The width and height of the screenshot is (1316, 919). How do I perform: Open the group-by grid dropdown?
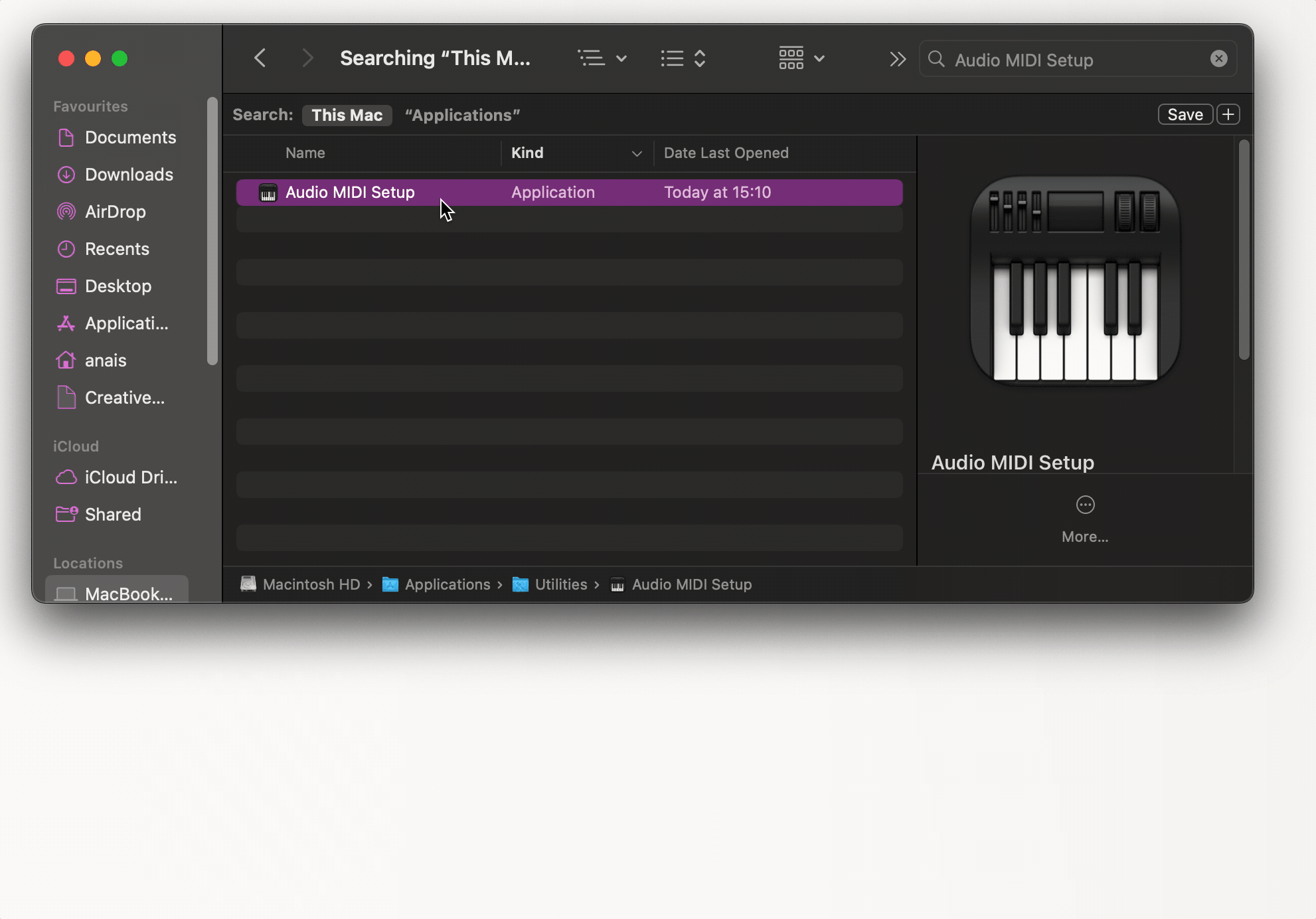[x=801, y=58]
